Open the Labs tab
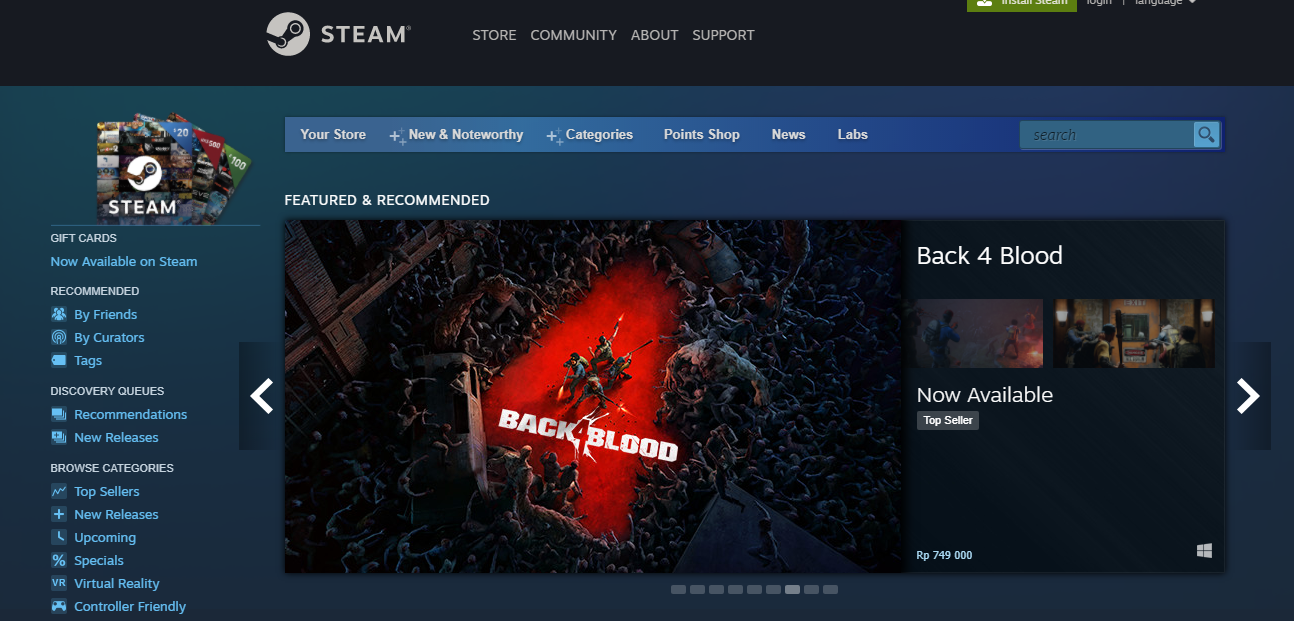Screen dimensions: 1294x621 pyautogui.click(x=853, y=135)
